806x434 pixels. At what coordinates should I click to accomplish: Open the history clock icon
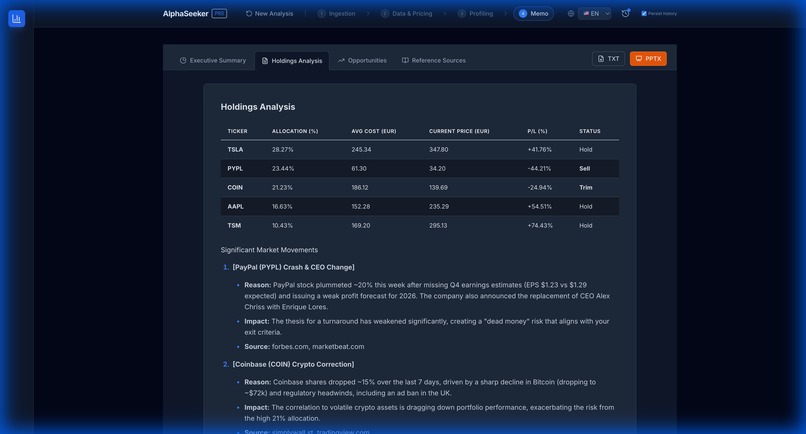pyautogui.click(x=626, y=13)
